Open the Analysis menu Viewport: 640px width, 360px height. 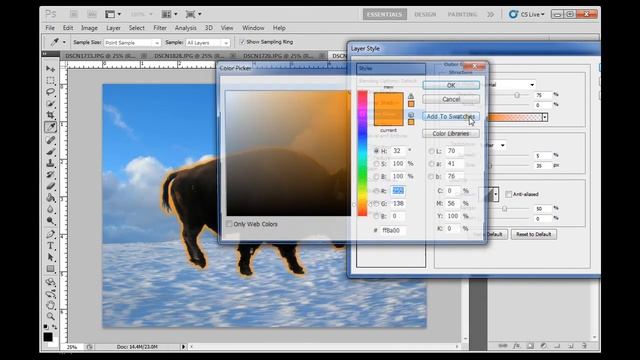[x=185, y=28]
